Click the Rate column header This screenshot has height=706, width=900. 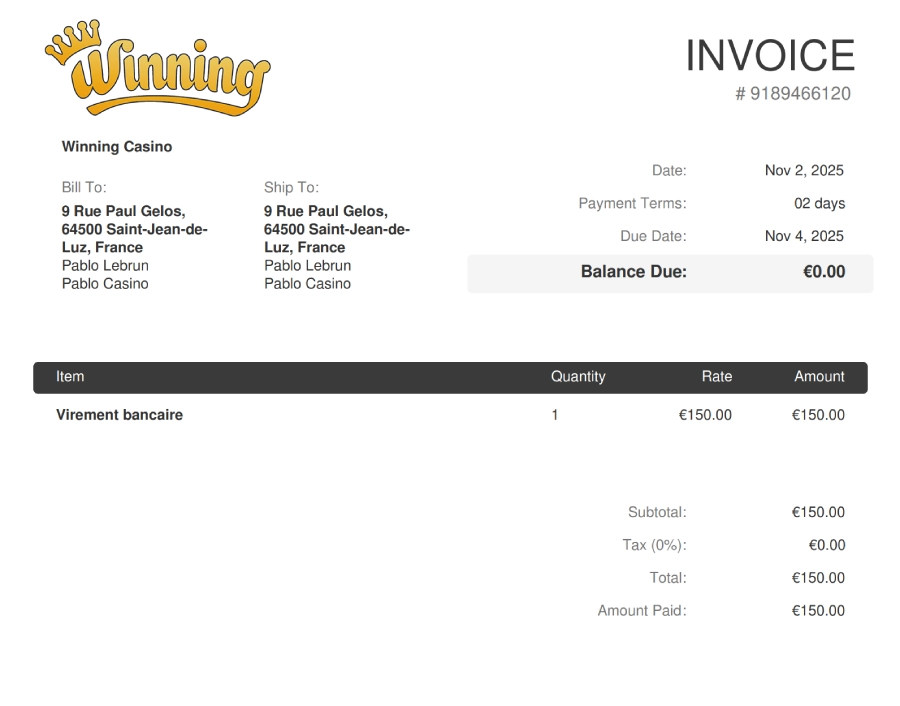point(716,377)
